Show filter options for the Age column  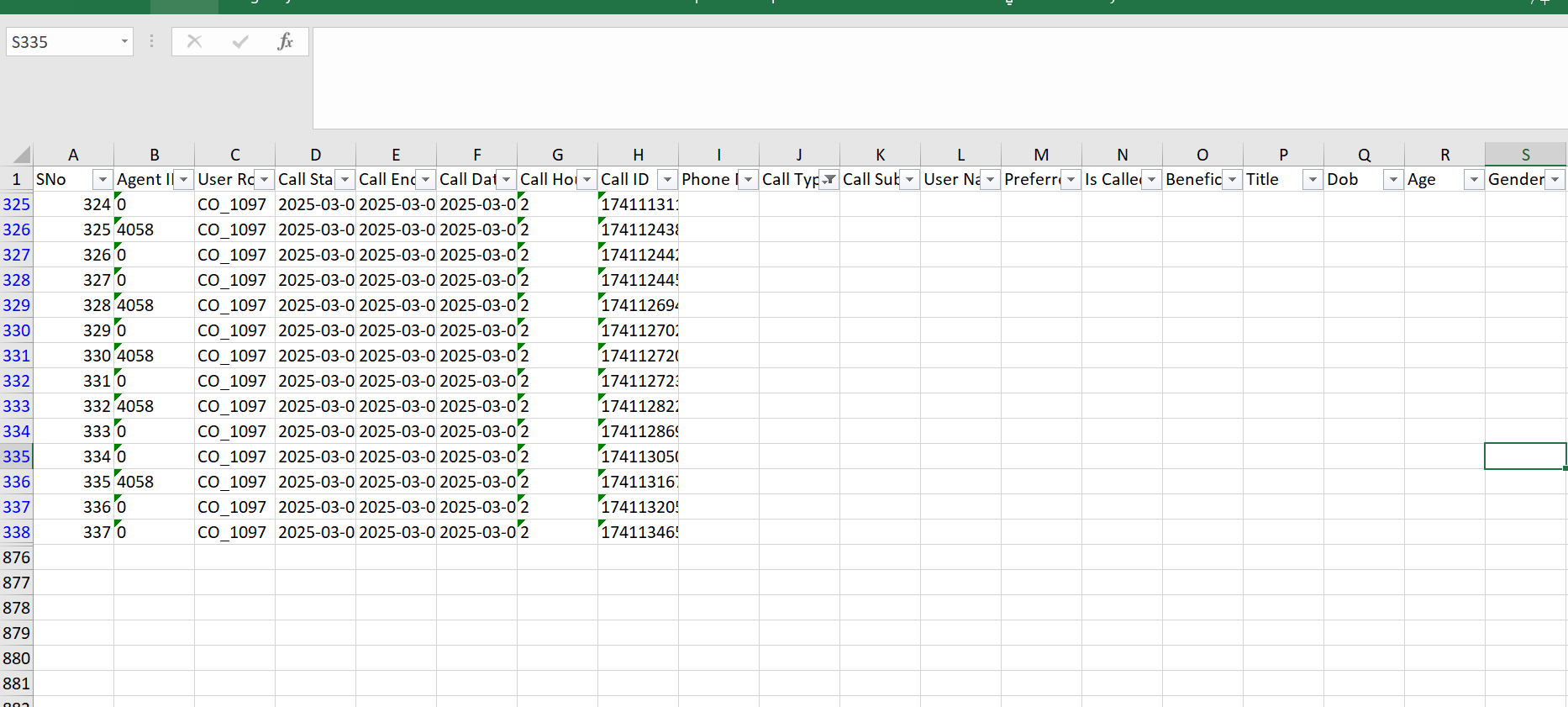click(x=1474, y=179)
